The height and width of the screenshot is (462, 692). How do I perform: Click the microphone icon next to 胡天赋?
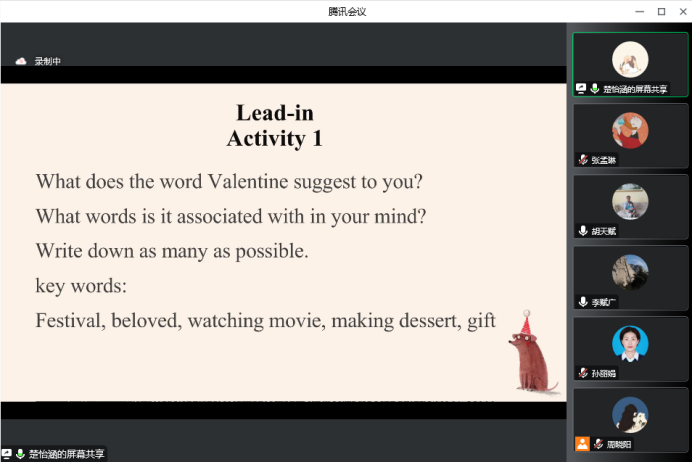coord(583,231)
